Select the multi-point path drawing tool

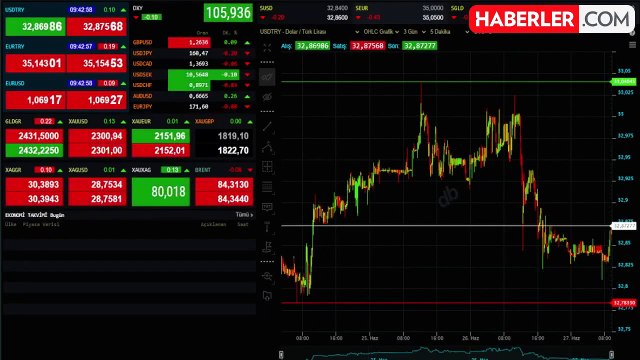click(x=267, y=147)
